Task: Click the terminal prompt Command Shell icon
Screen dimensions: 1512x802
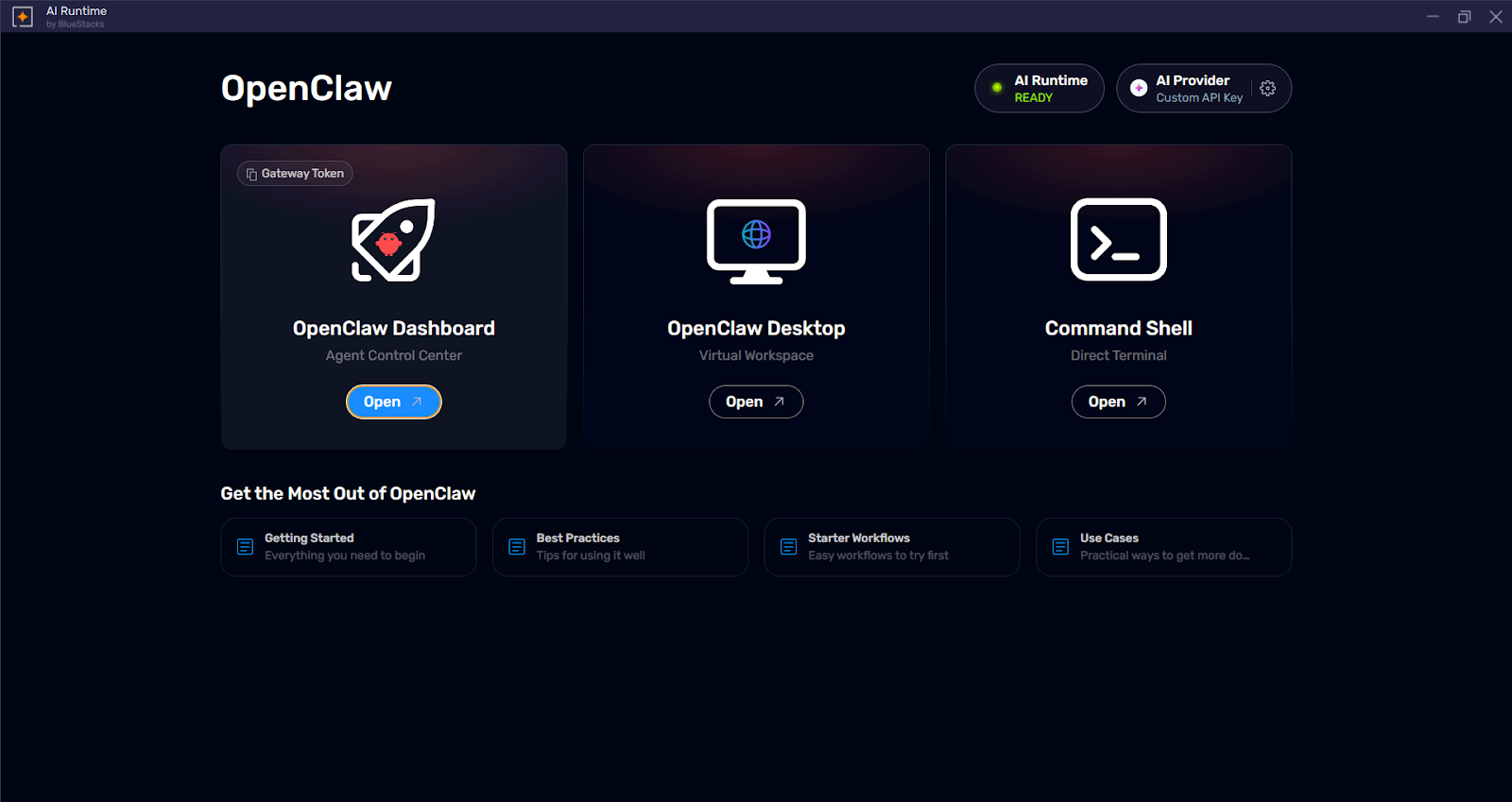Action: pos(1118,239)
